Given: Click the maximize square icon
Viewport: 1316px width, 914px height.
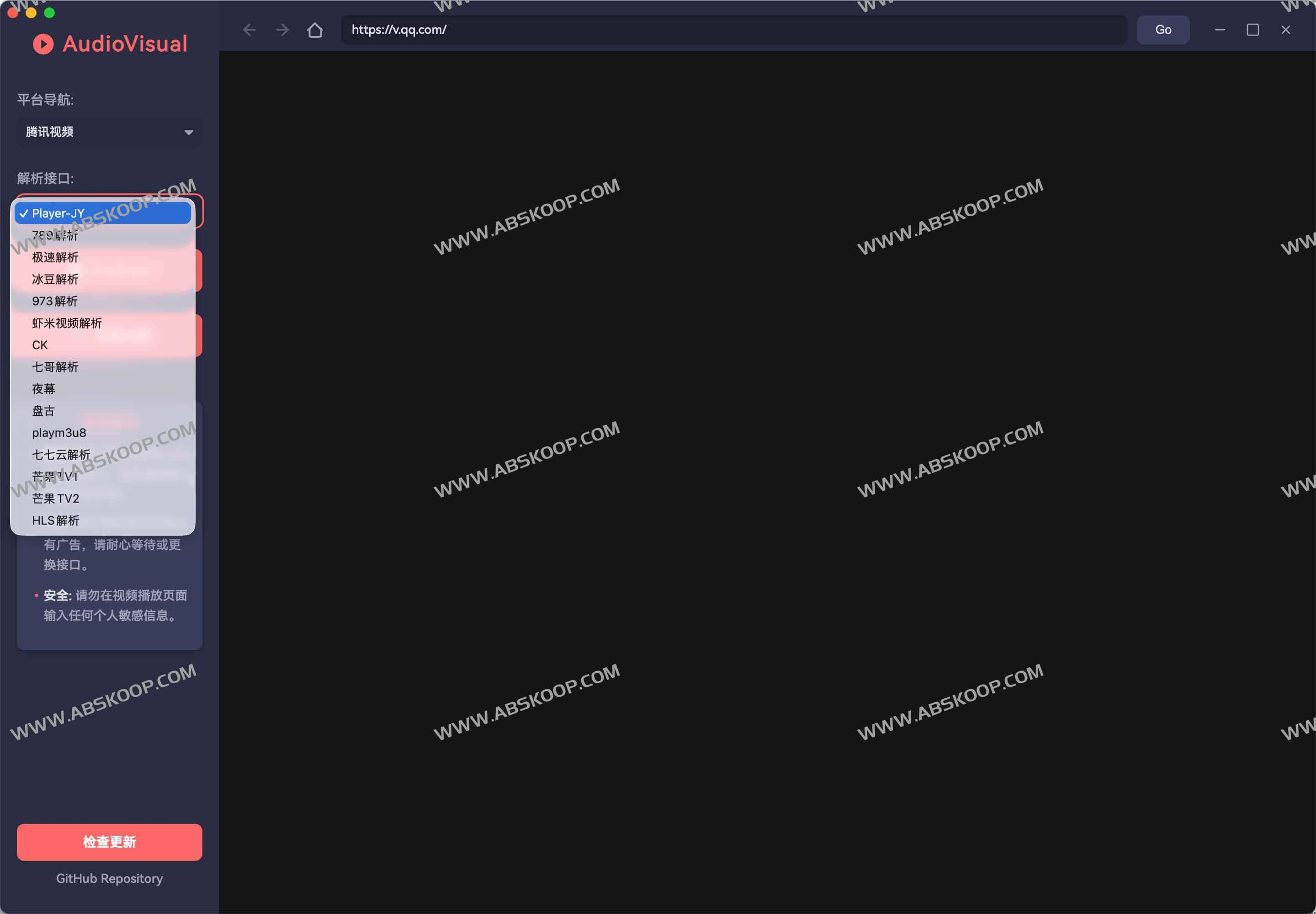Looking at the screenshot, I should point(1252,30).
